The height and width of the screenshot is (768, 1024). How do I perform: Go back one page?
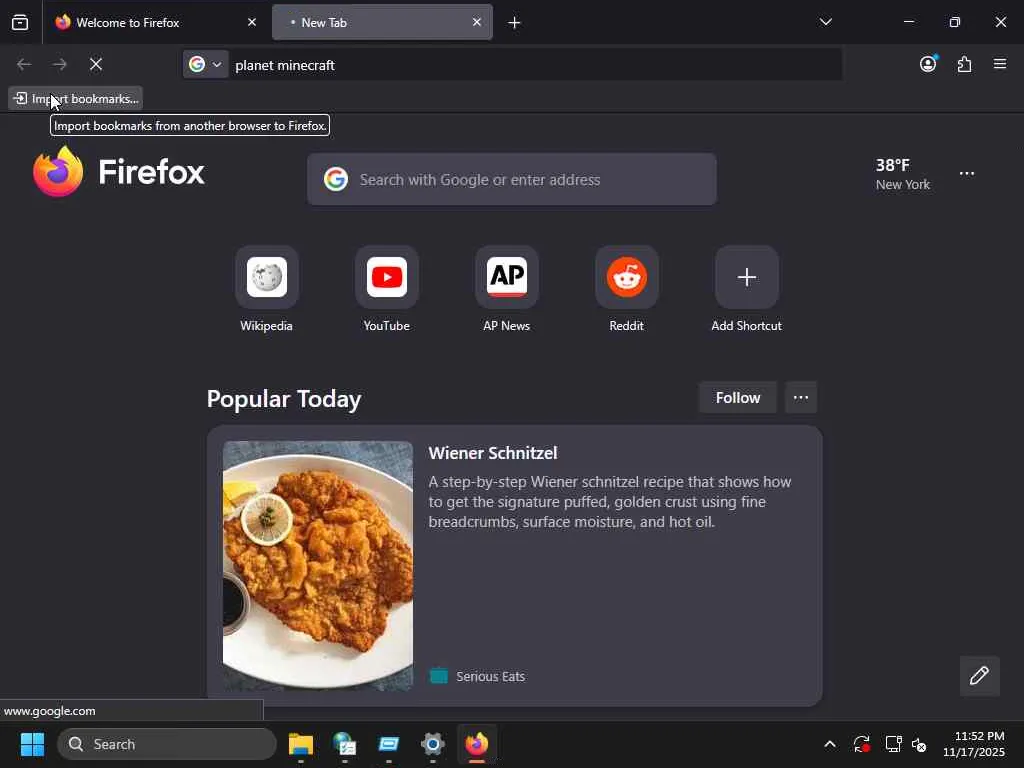[x=24, y=64]
